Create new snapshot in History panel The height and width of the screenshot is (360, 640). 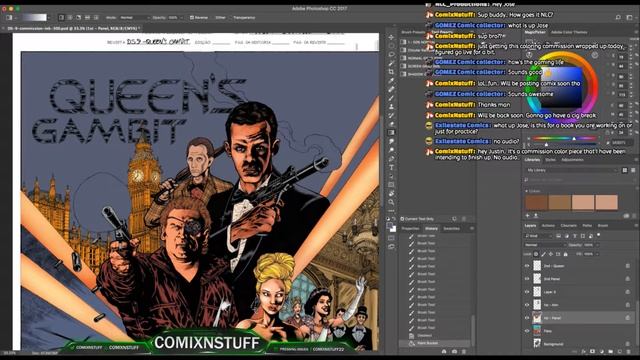(454, 351)
